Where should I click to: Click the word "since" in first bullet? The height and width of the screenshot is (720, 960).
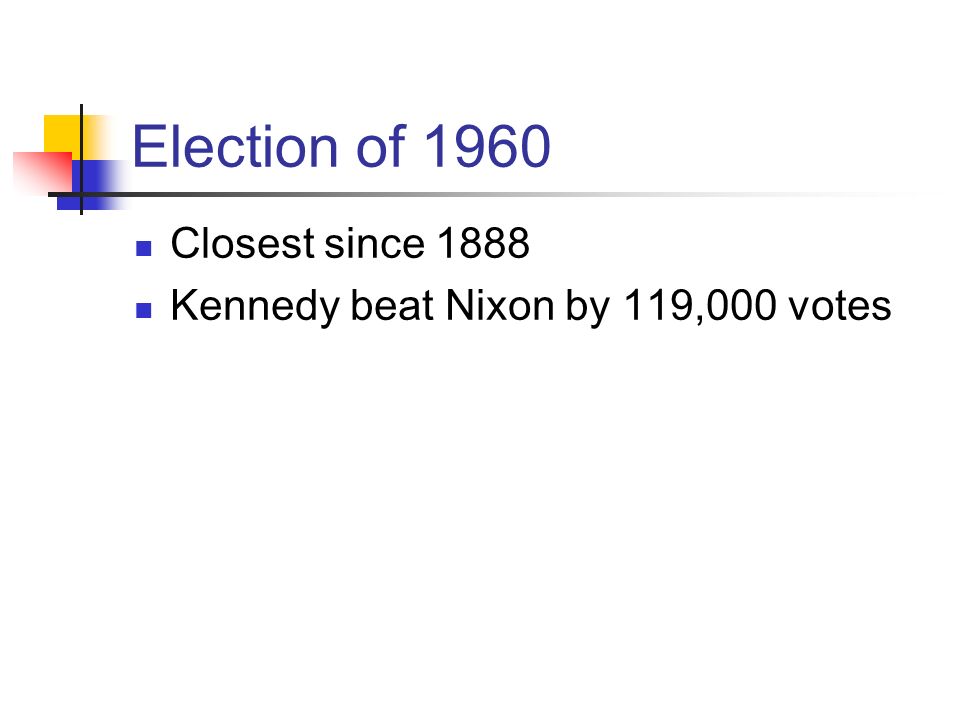375,243
